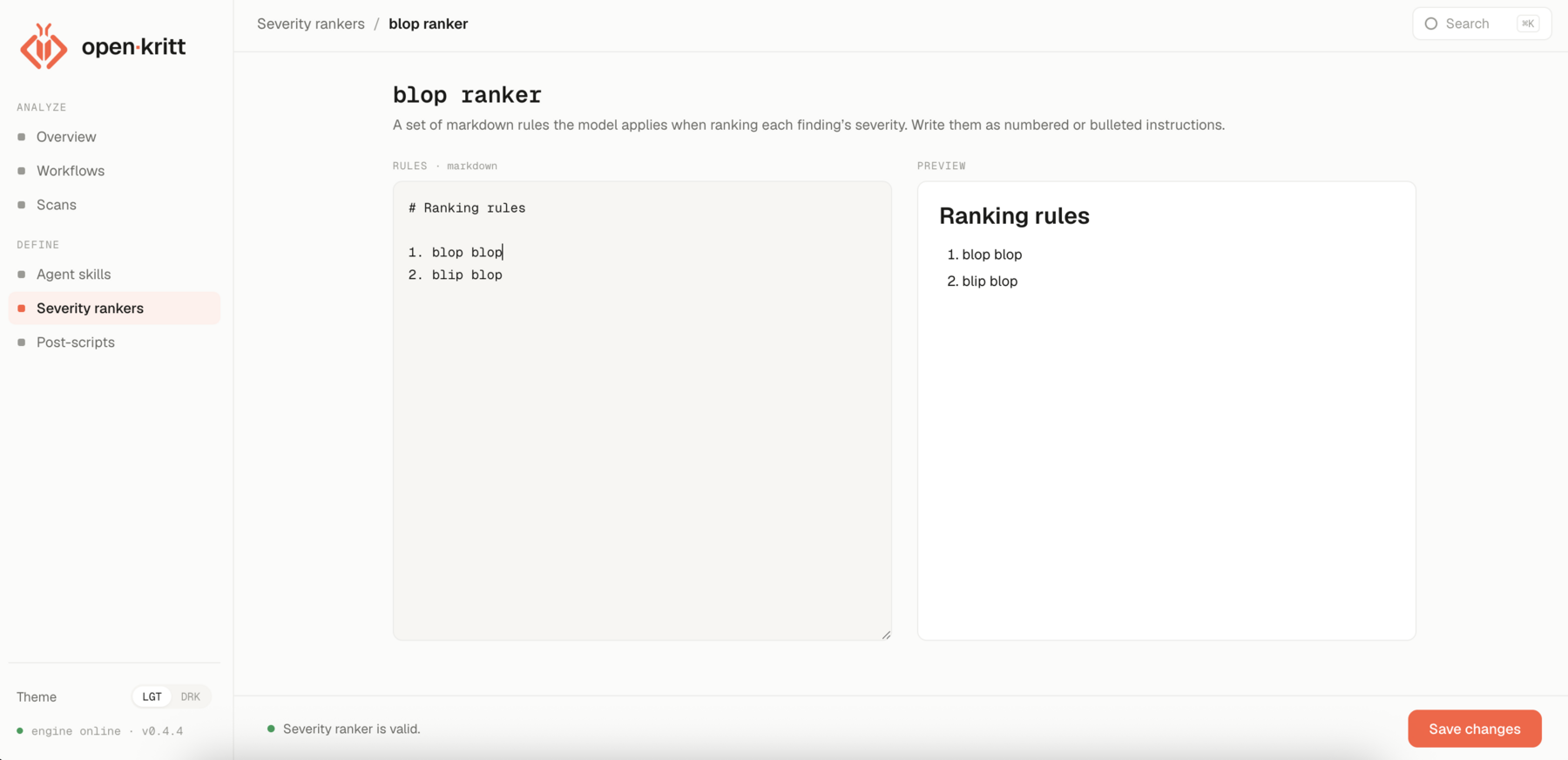Open the Overview page

tap(114, 137)
